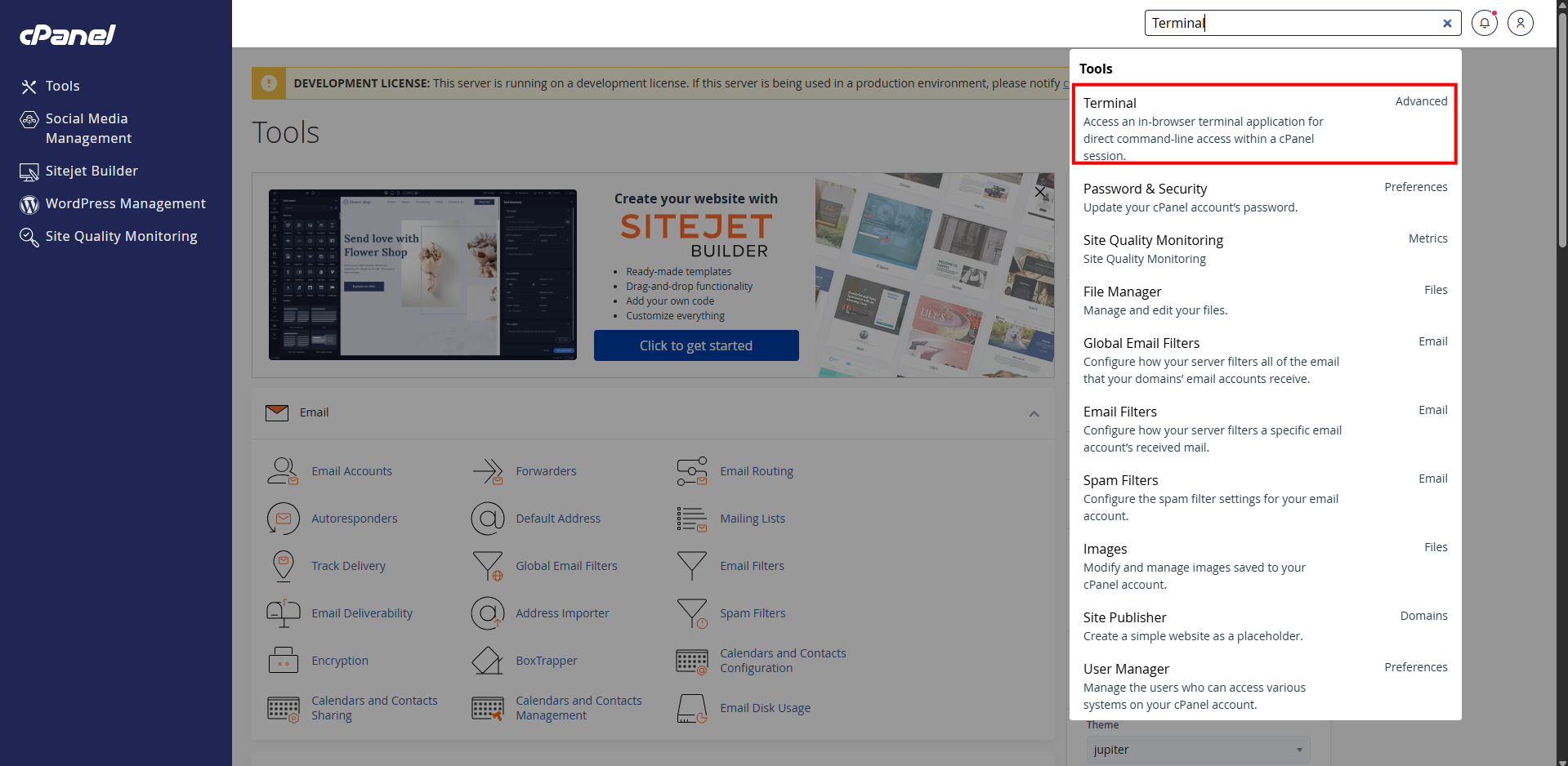Screen dimensions: 1568x766
Task: Click the development license warning icon
Action: [269, 83]
